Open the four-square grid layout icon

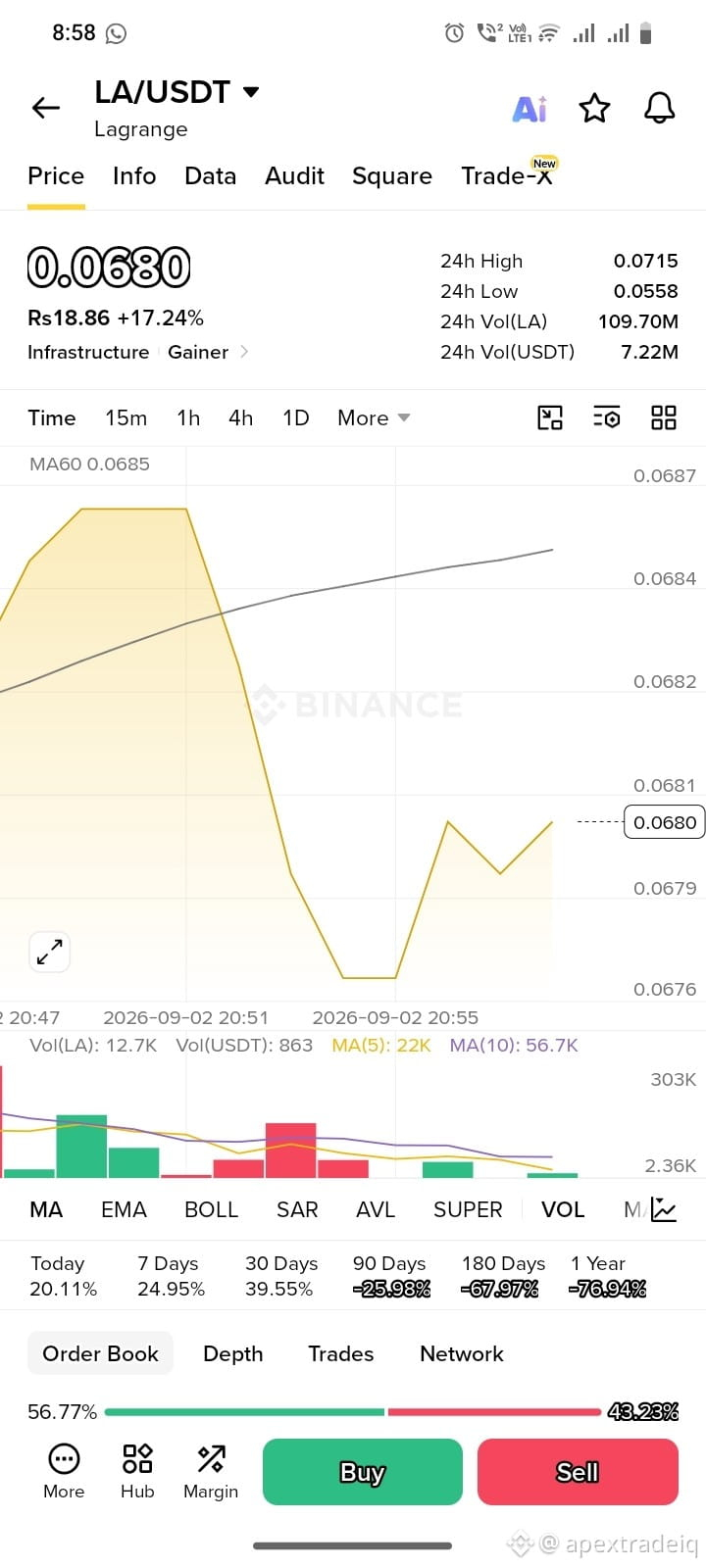[664, 418]
